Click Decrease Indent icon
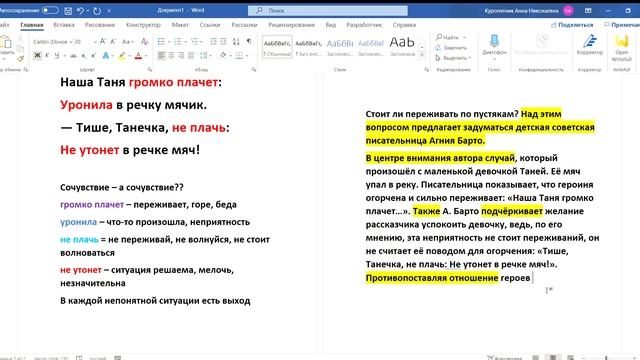Image resolution: width=640 pixels, height=360 pixels. [213, 42]
